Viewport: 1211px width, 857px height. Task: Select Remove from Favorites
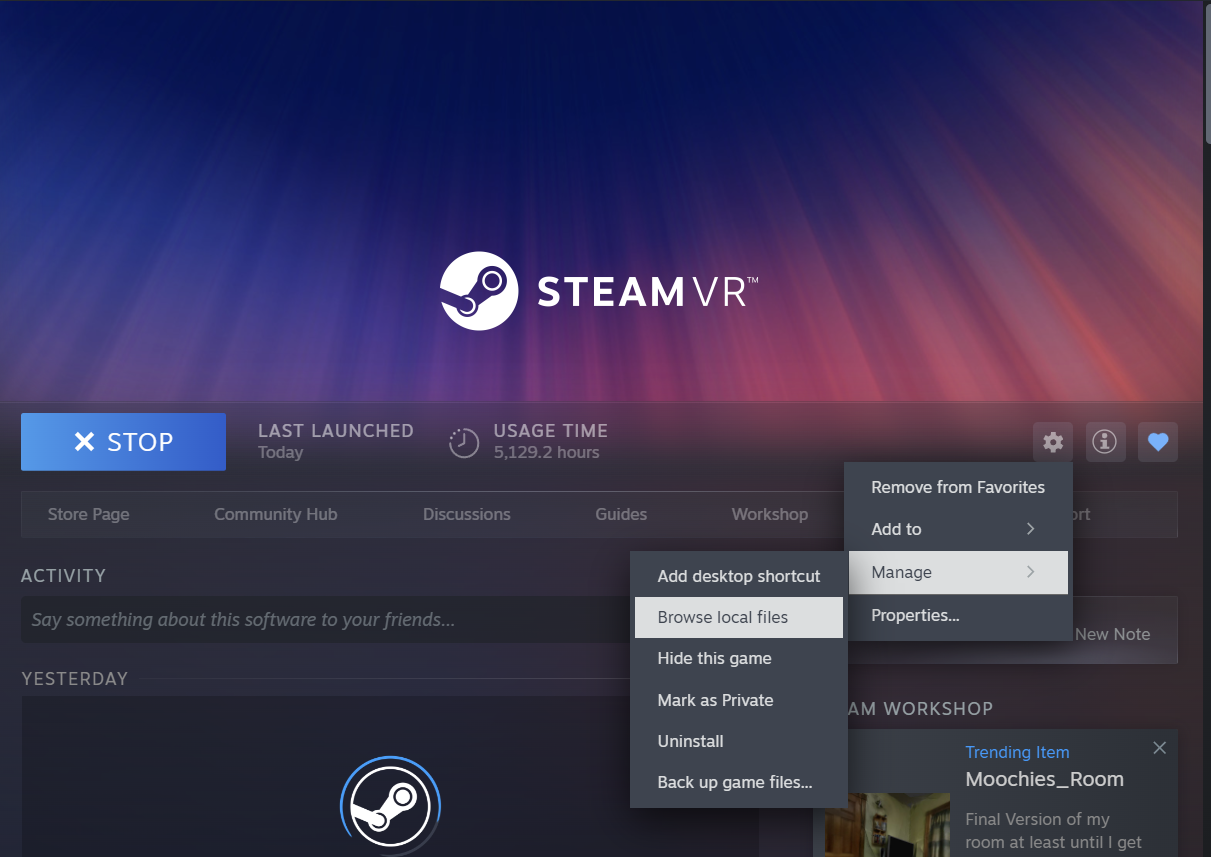pyautogui.click(x=957, y=487)
